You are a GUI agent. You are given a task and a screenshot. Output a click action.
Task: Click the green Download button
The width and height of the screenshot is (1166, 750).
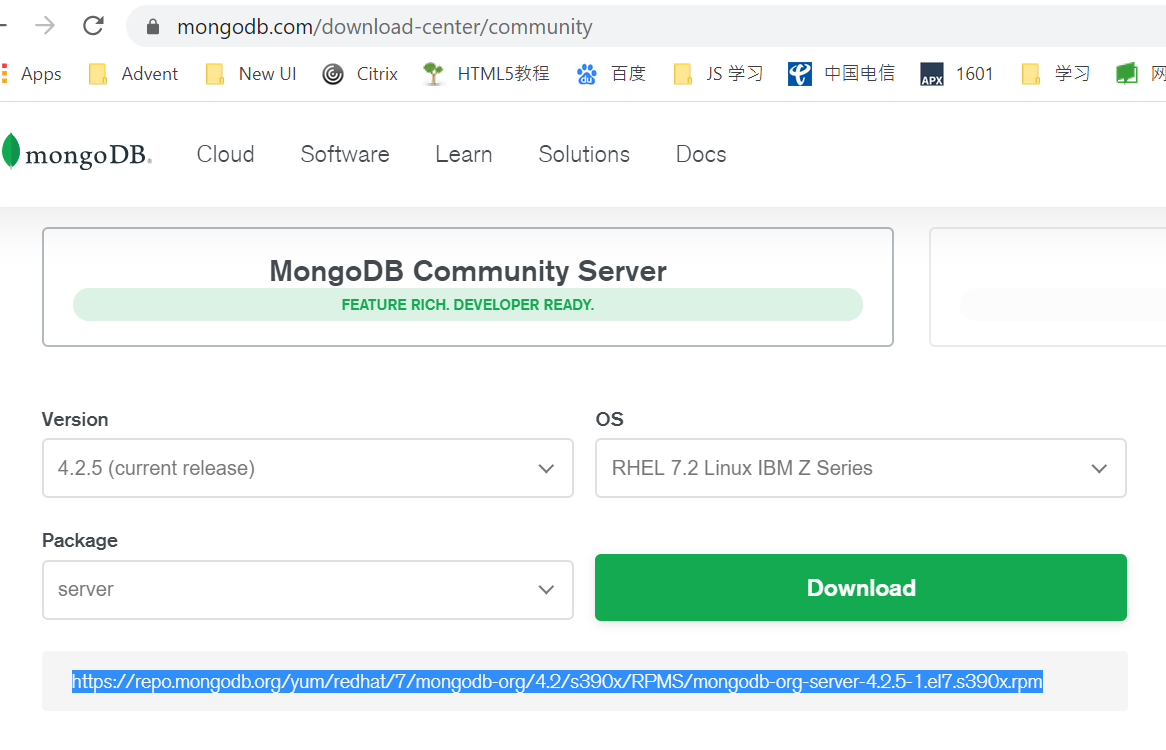coord(861,587)
